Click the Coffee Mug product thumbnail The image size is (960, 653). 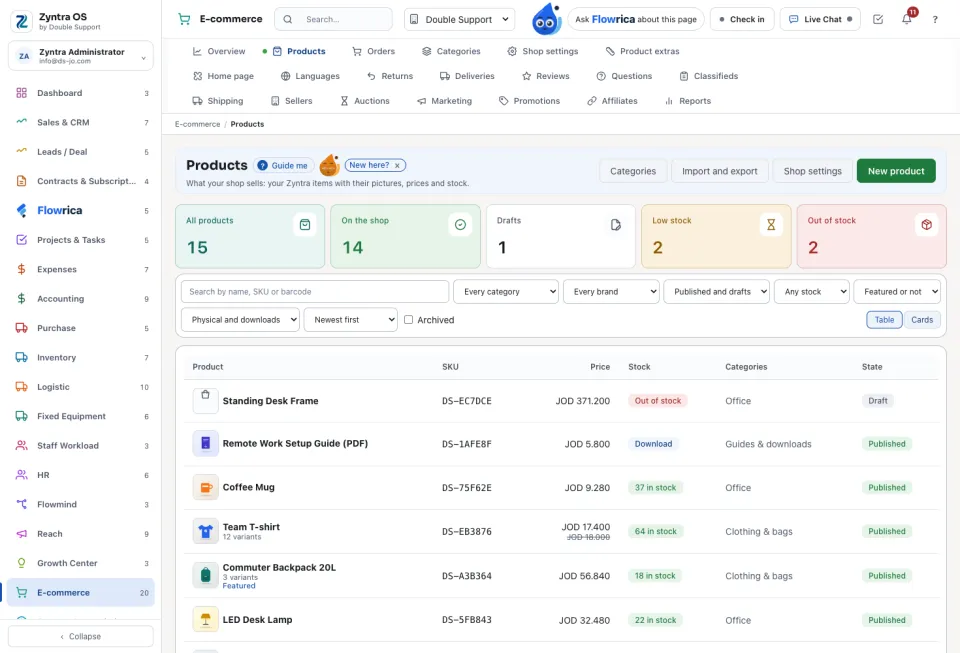pyautogui.click(x=206, y=488)
